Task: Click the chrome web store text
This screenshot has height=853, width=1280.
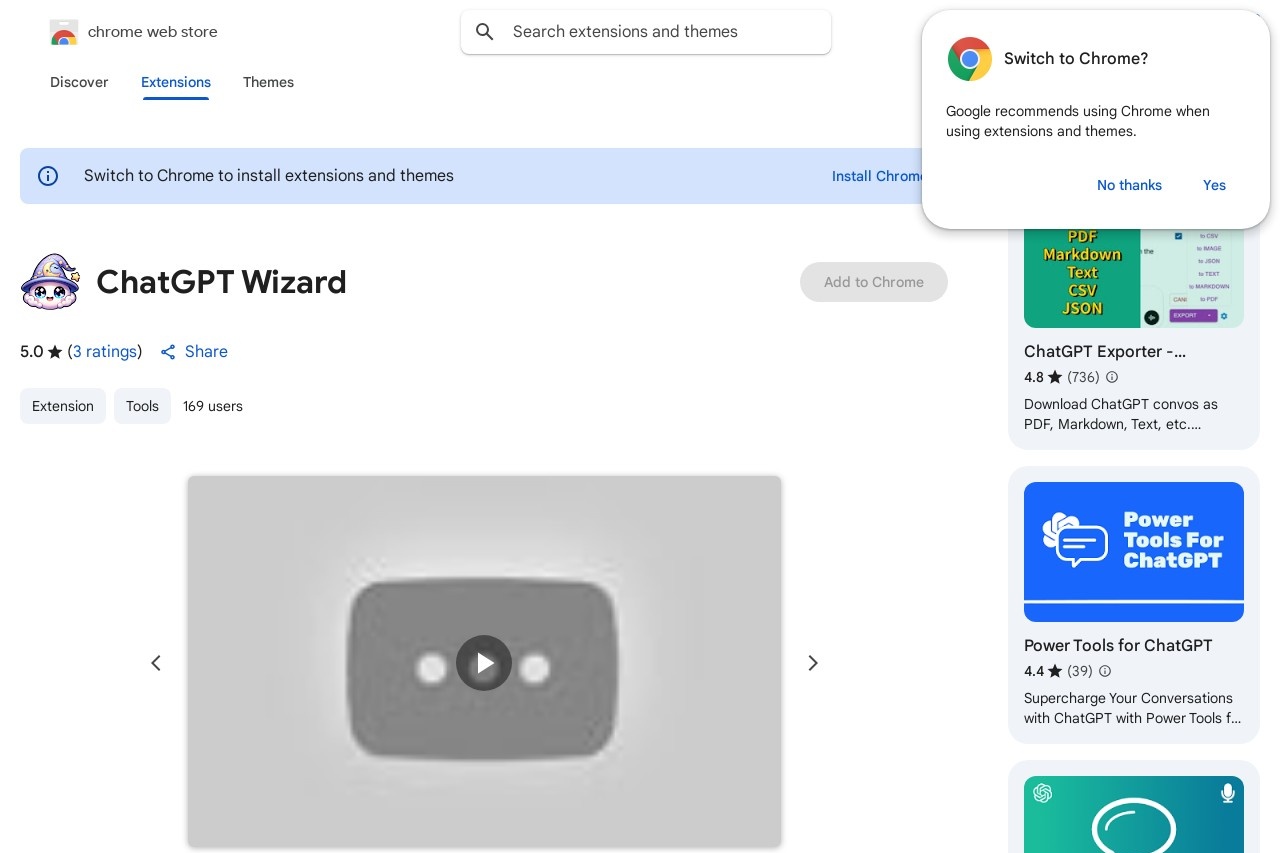Action: 153,32
